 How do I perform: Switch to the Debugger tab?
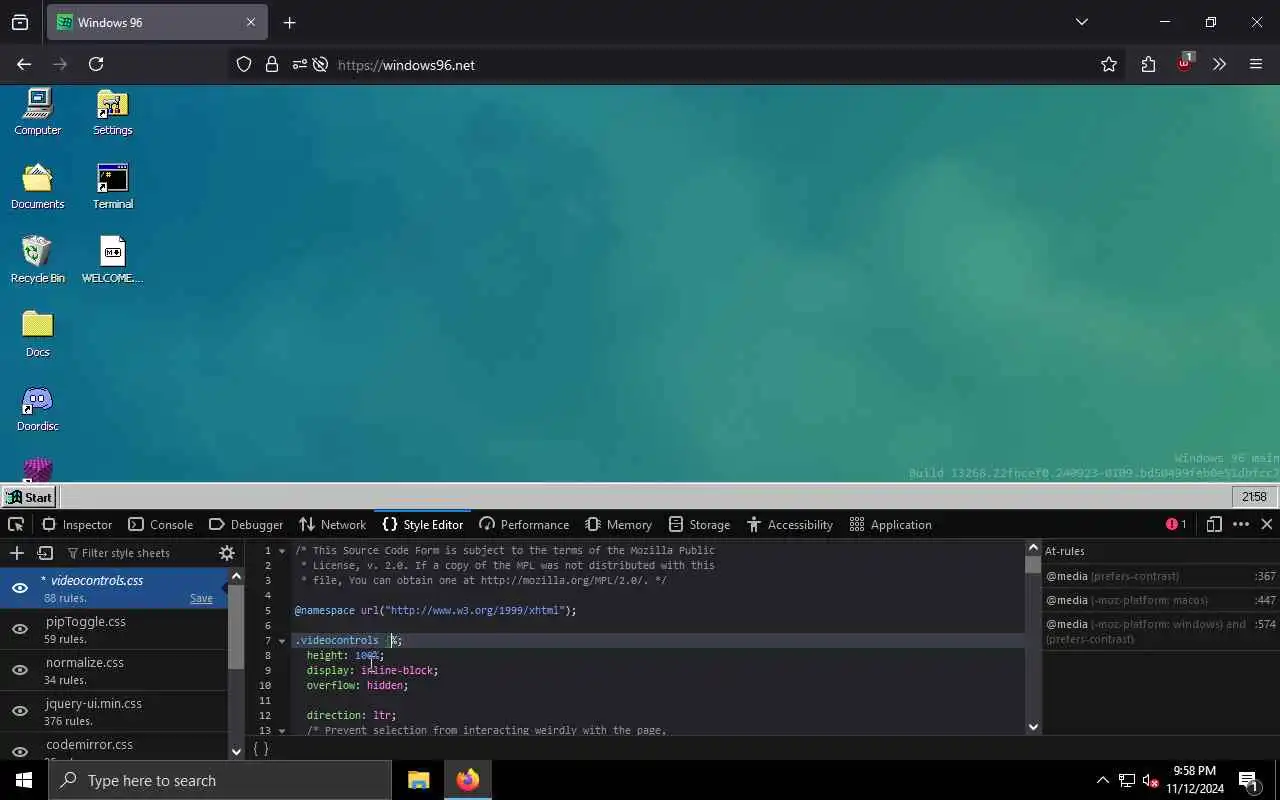(246, 524)
